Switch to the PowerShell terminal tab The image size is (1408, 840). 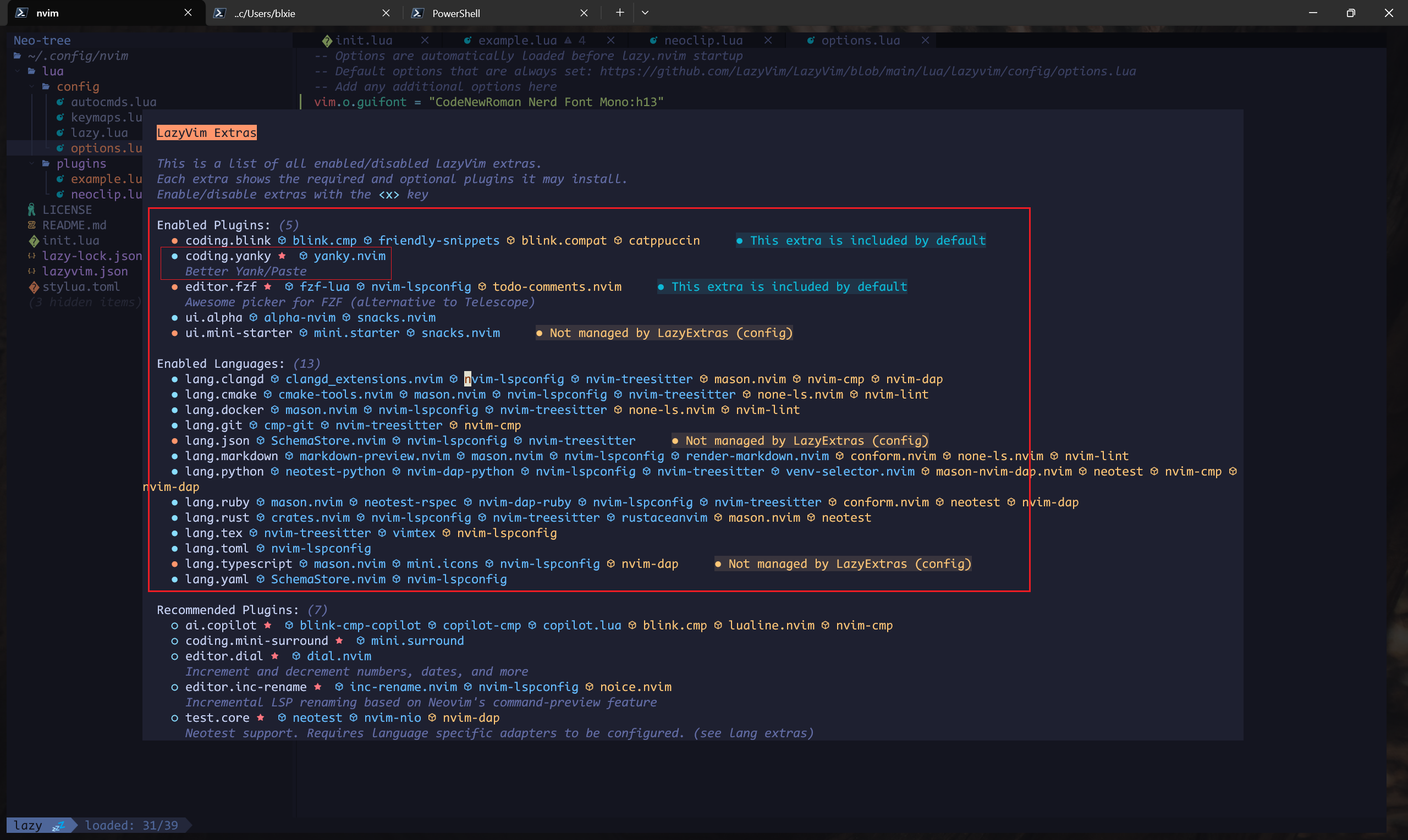click(x=501, y=13)
